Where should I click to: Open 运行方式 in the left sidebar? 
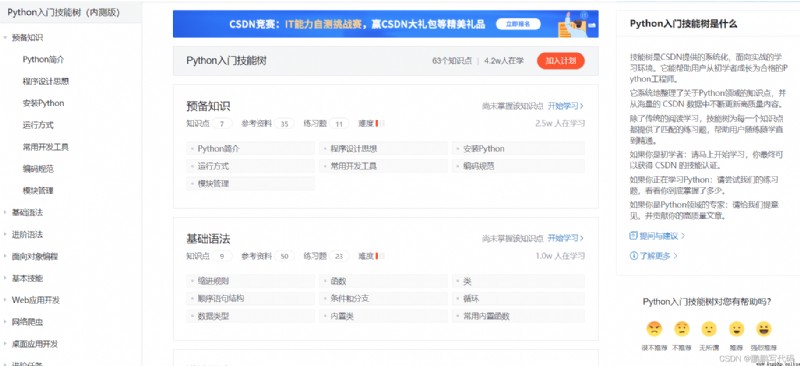[38, 125]
